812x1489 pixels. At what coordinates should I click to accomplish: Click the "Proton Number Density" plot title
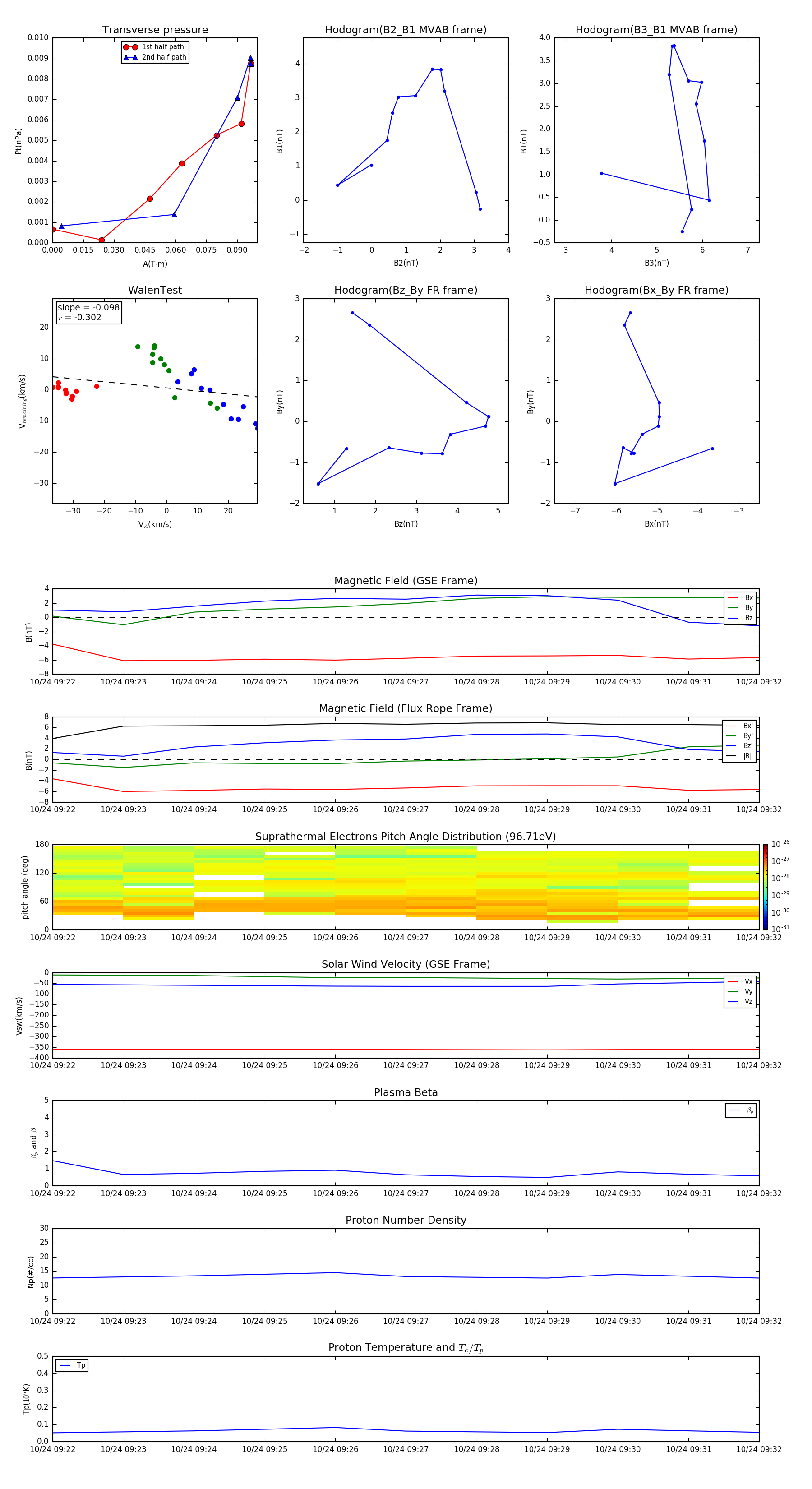click(406, 1220)
